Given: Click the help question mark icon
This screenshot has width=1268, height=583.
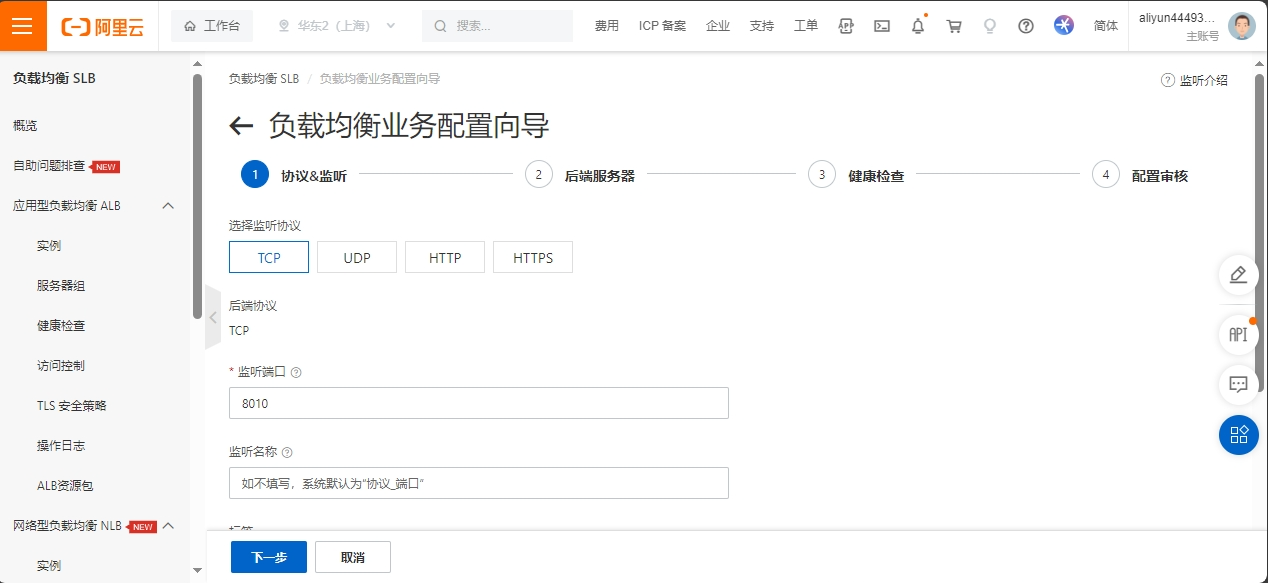Looking at the screenshot, I should click(x=1026, y=26).
